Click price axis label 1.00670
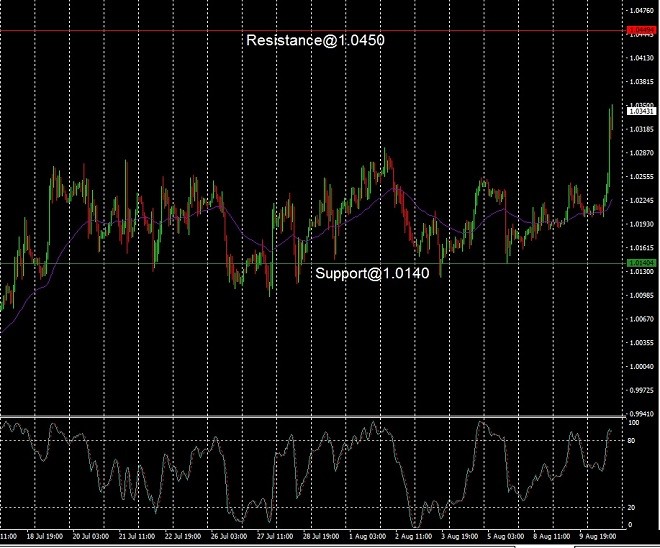This screenshot has height=548, width=660. tap(642, 319)
